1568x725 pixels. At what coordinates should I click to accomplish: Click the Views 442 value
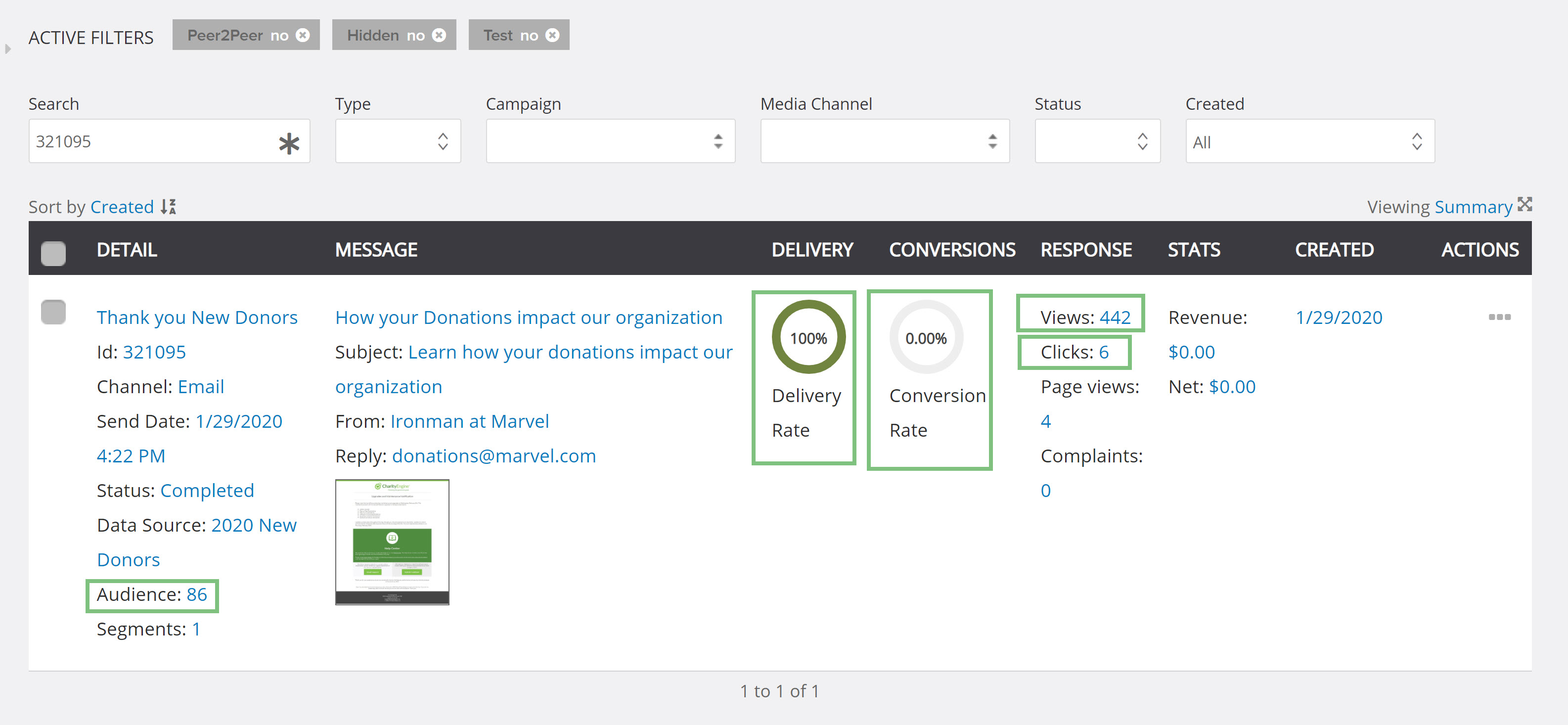click(1115, 317)
